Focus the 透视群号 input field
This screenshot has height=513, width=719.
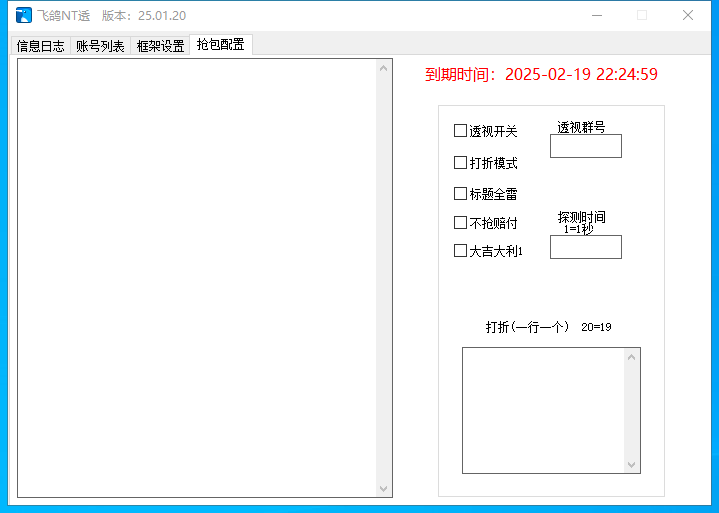tap(586, 146)
